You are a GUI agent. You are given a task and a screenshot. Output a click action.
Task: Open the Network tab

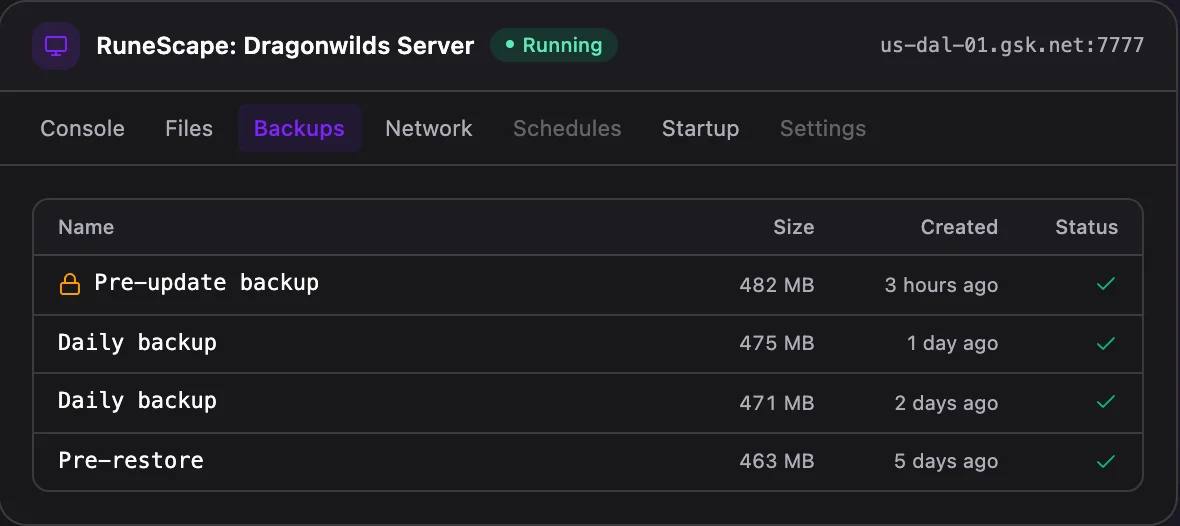429,129
